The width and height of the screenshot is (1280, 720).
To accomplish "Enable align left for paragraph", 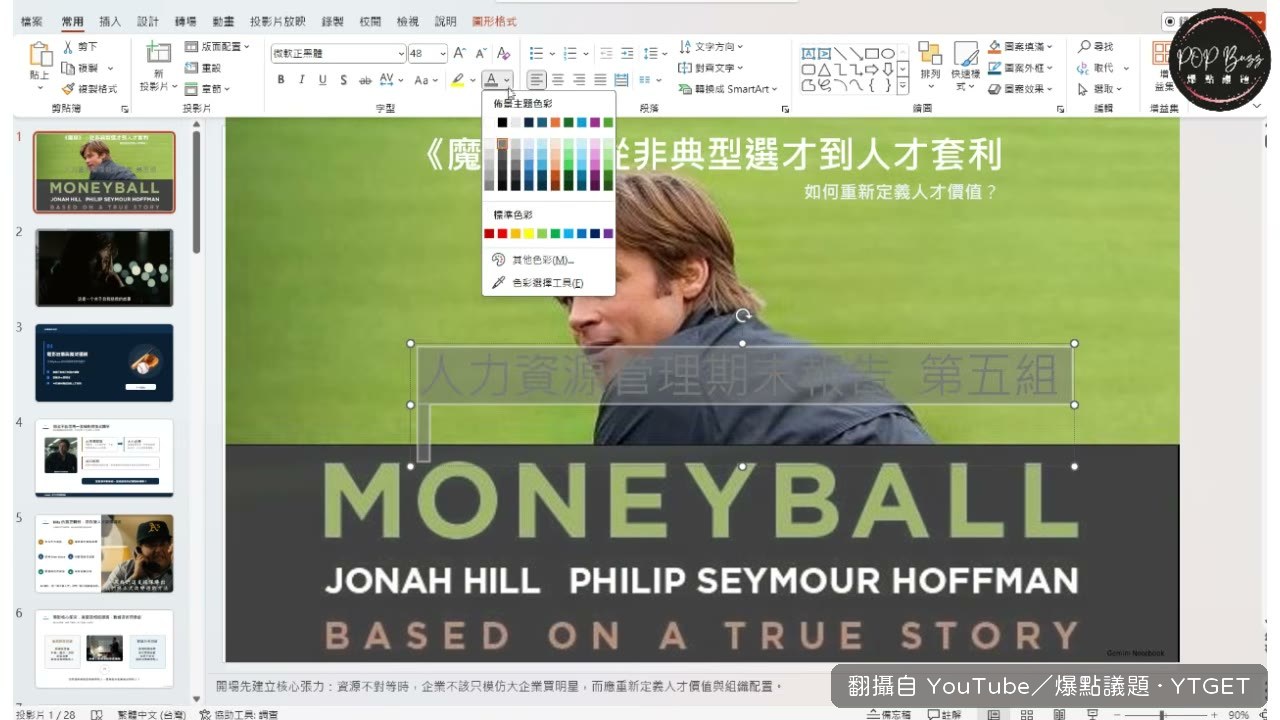I will pos(537,80).
